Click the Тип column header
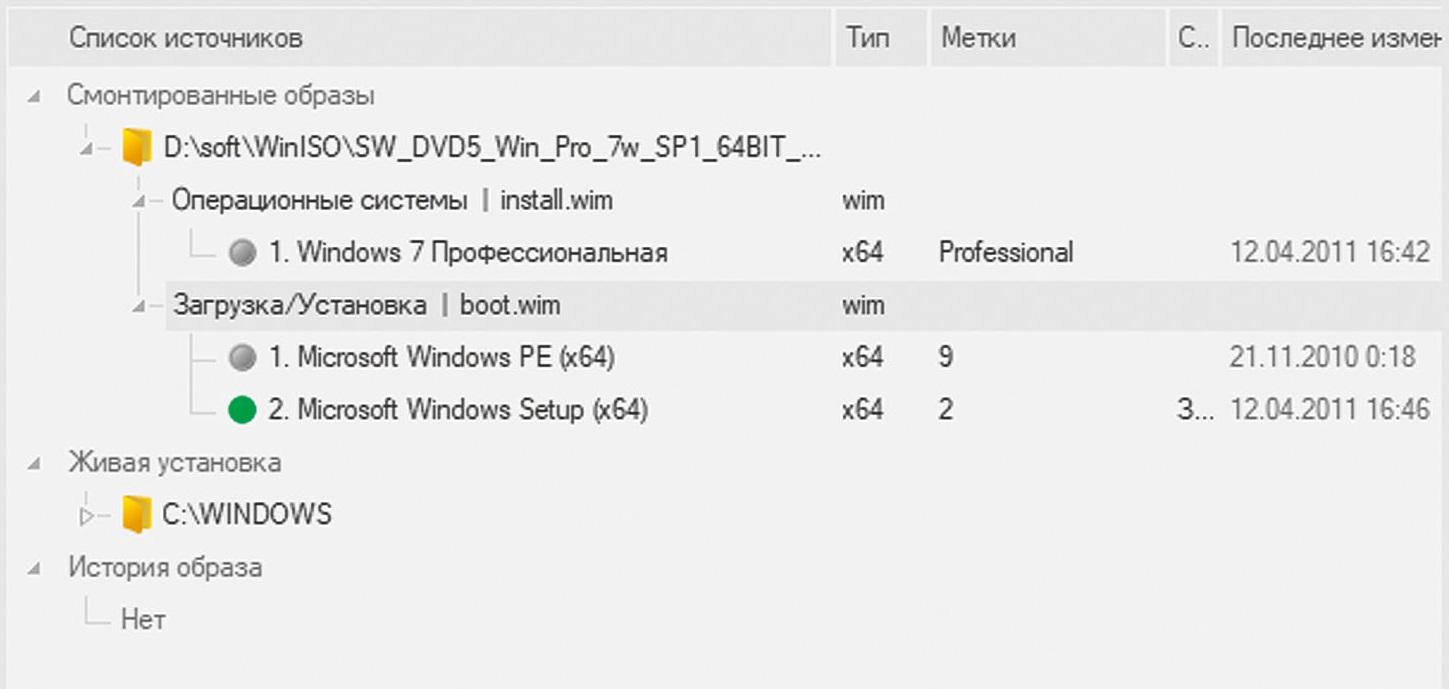The height and width of the screenshot is (689, 1449). click(x=867, y=39)
